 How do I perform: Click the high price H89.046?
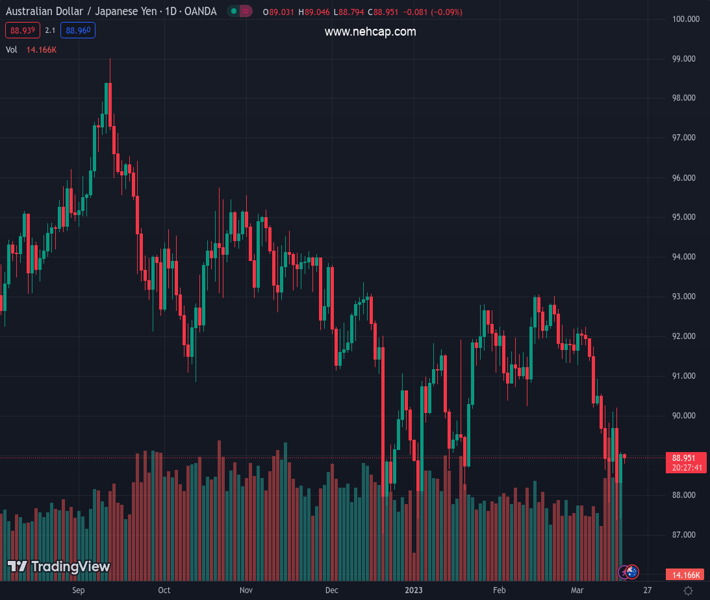click(314, 12)
